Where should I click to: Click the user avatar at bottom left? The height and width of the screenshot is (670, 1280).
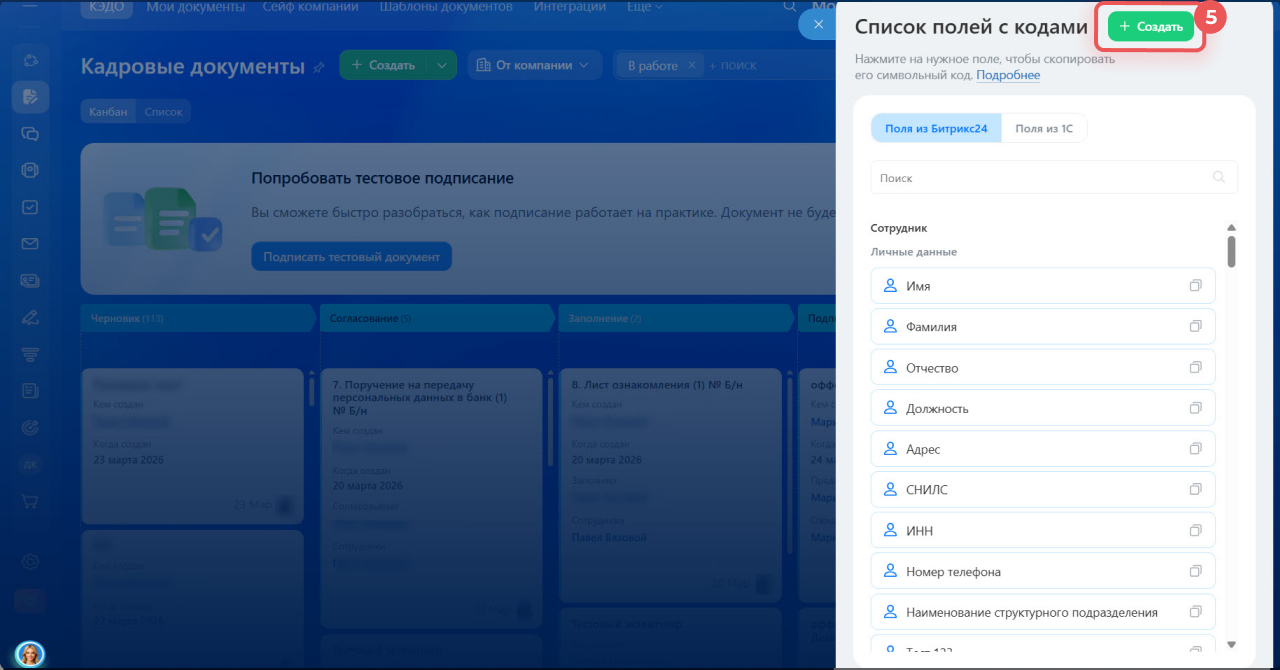pos(30,654)
